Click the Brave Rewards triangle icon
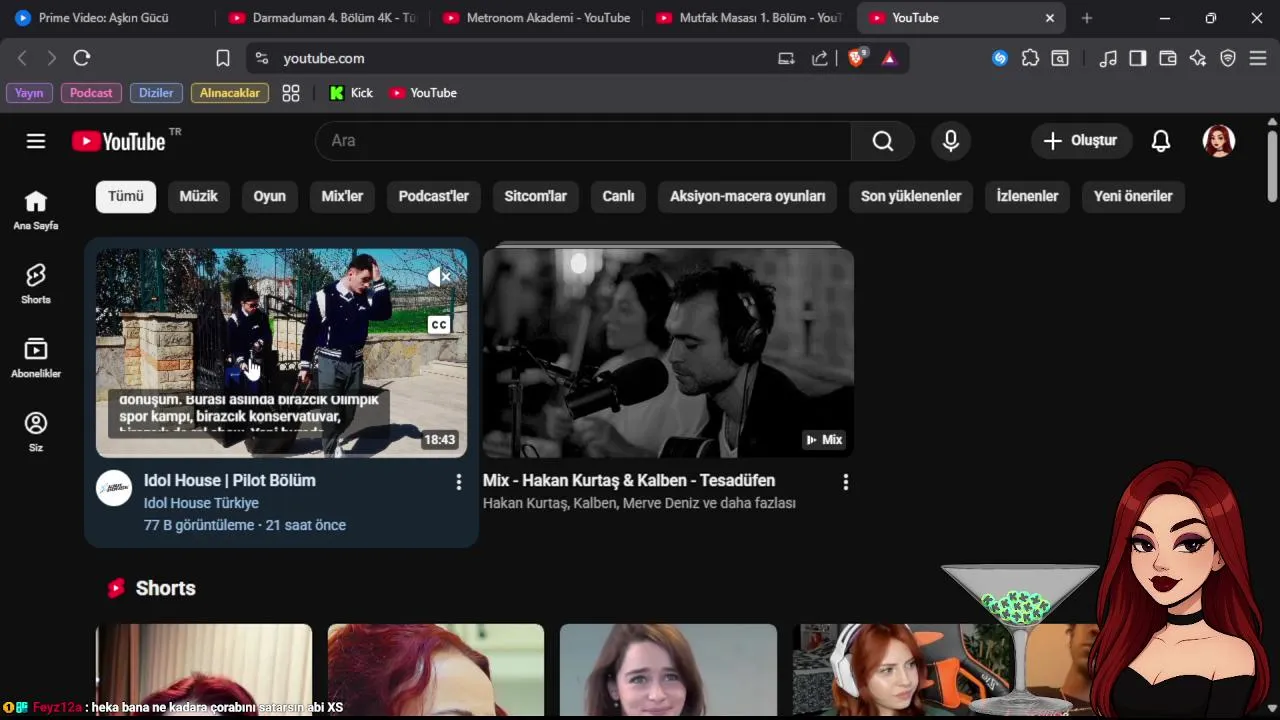This screenshot has height=720, width=1280. coord(889,58)
